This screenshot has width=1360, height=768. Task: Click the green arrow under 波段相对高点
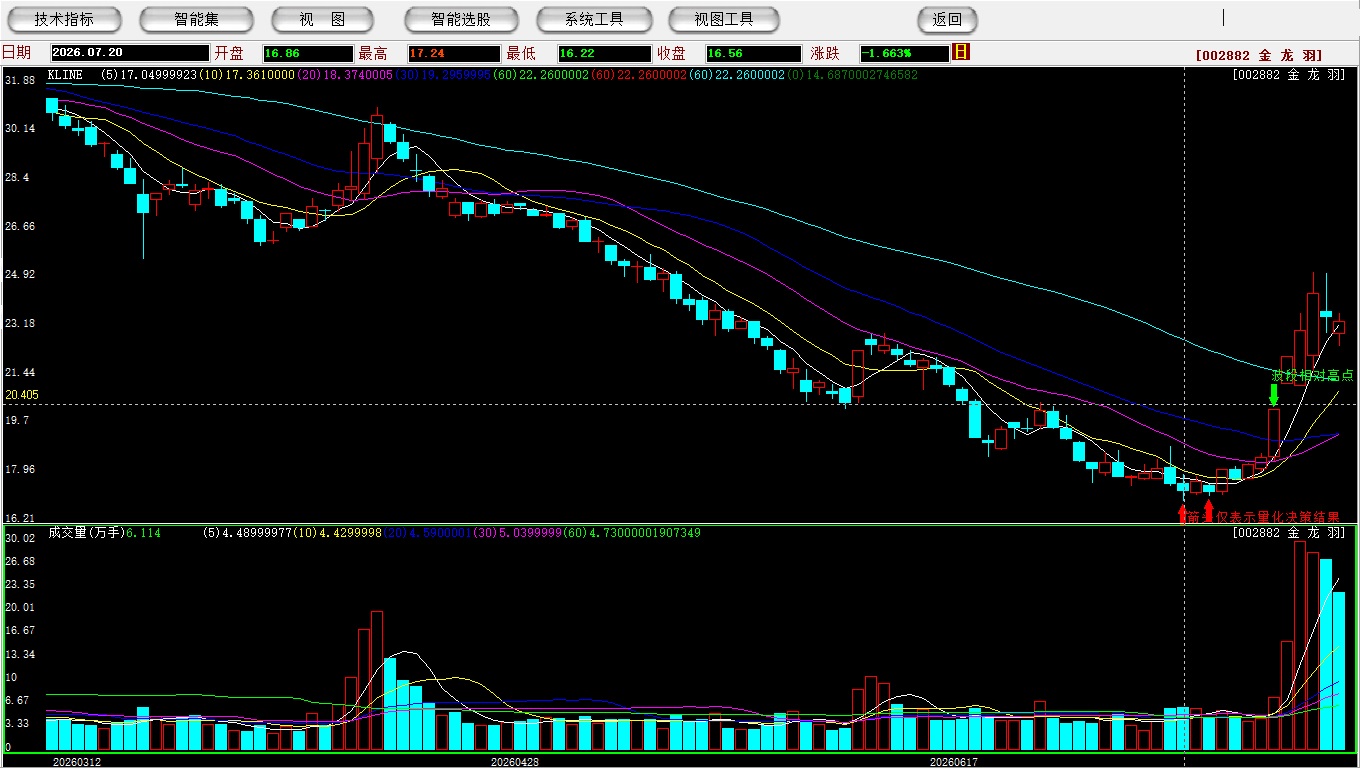(1274, 395)
